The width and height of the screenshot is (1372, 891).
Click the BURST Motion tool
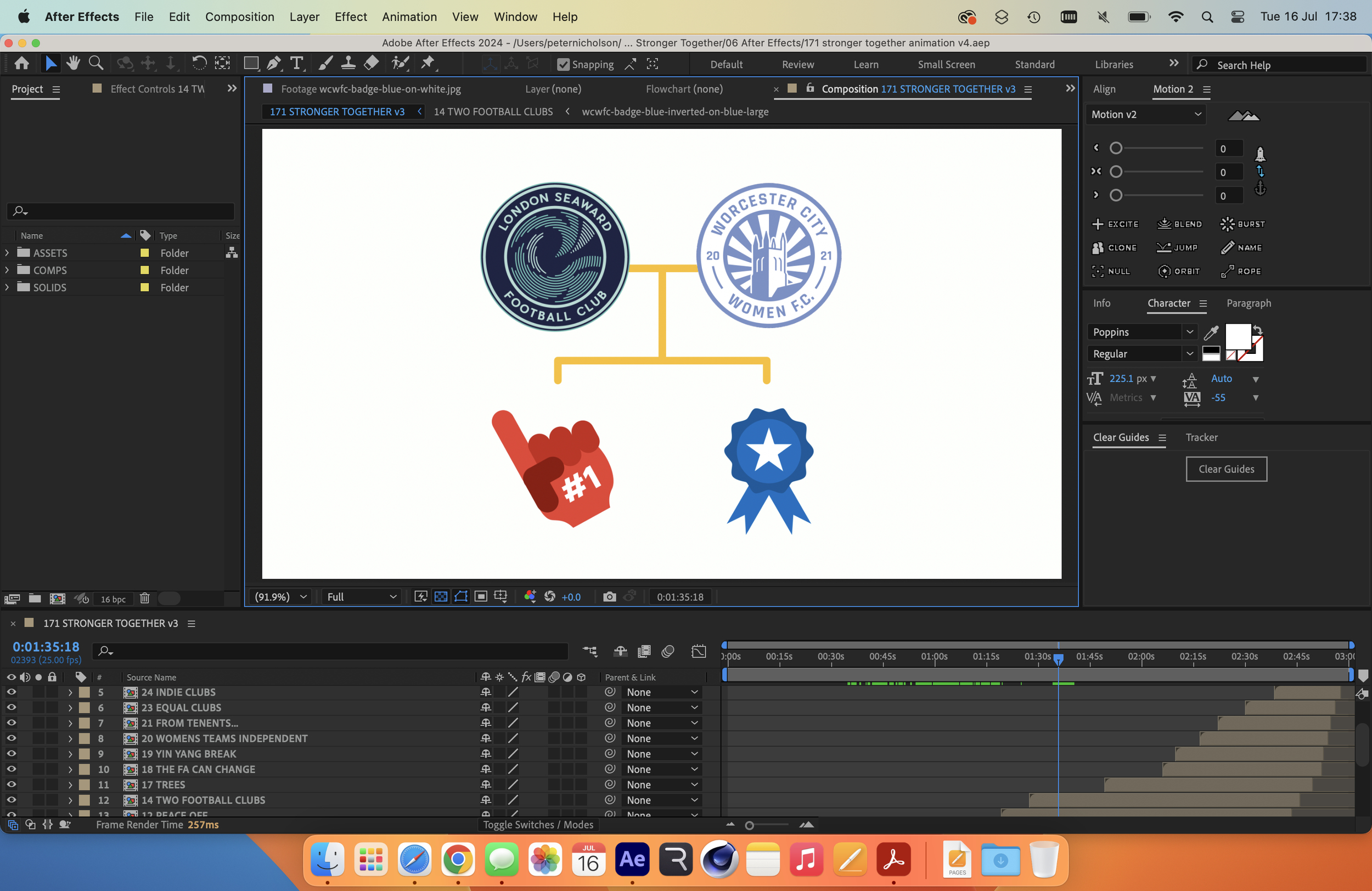1243,224
